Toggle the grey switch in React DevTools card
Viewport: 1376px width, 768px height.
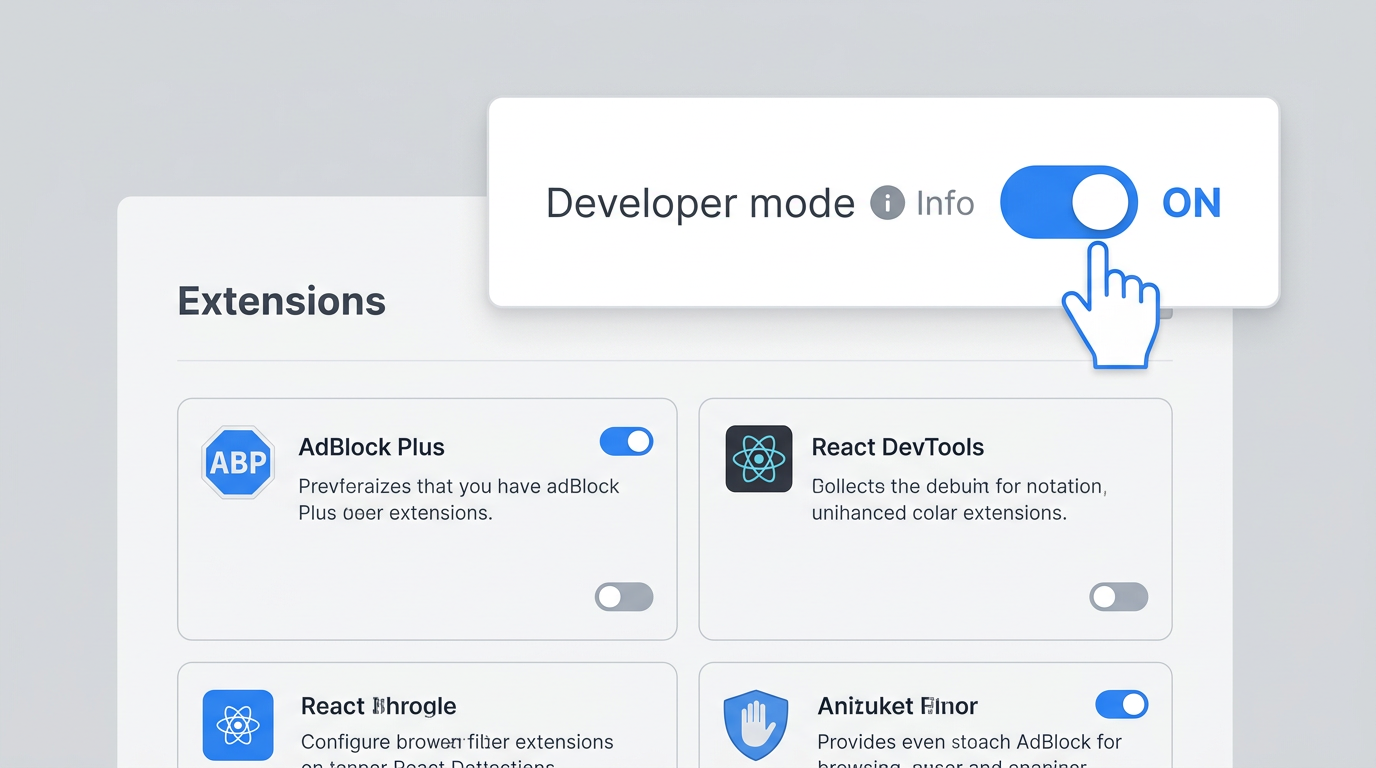[x=1119, y=597]
